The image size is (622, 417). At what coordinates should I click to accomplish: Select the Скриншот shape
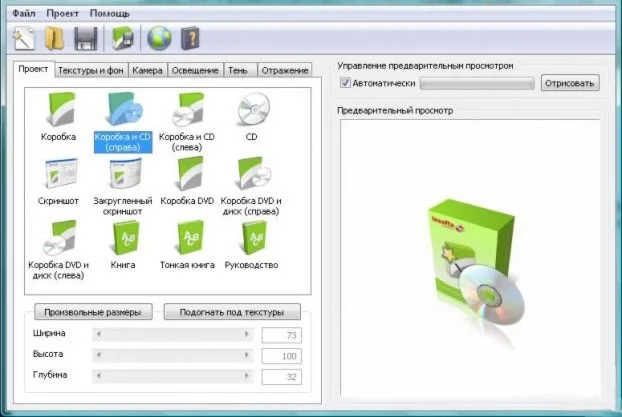pos(58,182)
